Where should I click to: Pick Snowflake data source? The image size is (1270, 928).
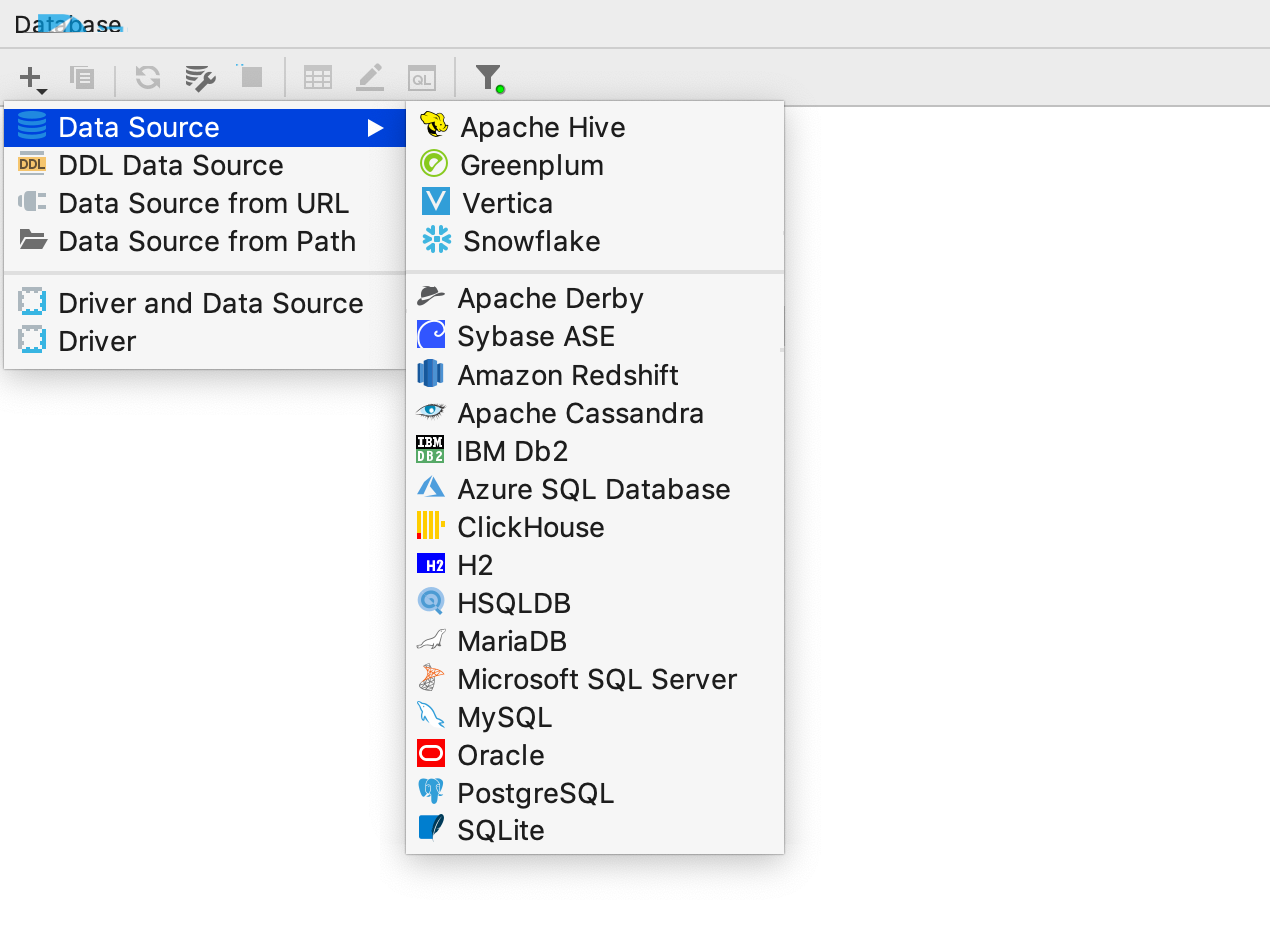595,241
